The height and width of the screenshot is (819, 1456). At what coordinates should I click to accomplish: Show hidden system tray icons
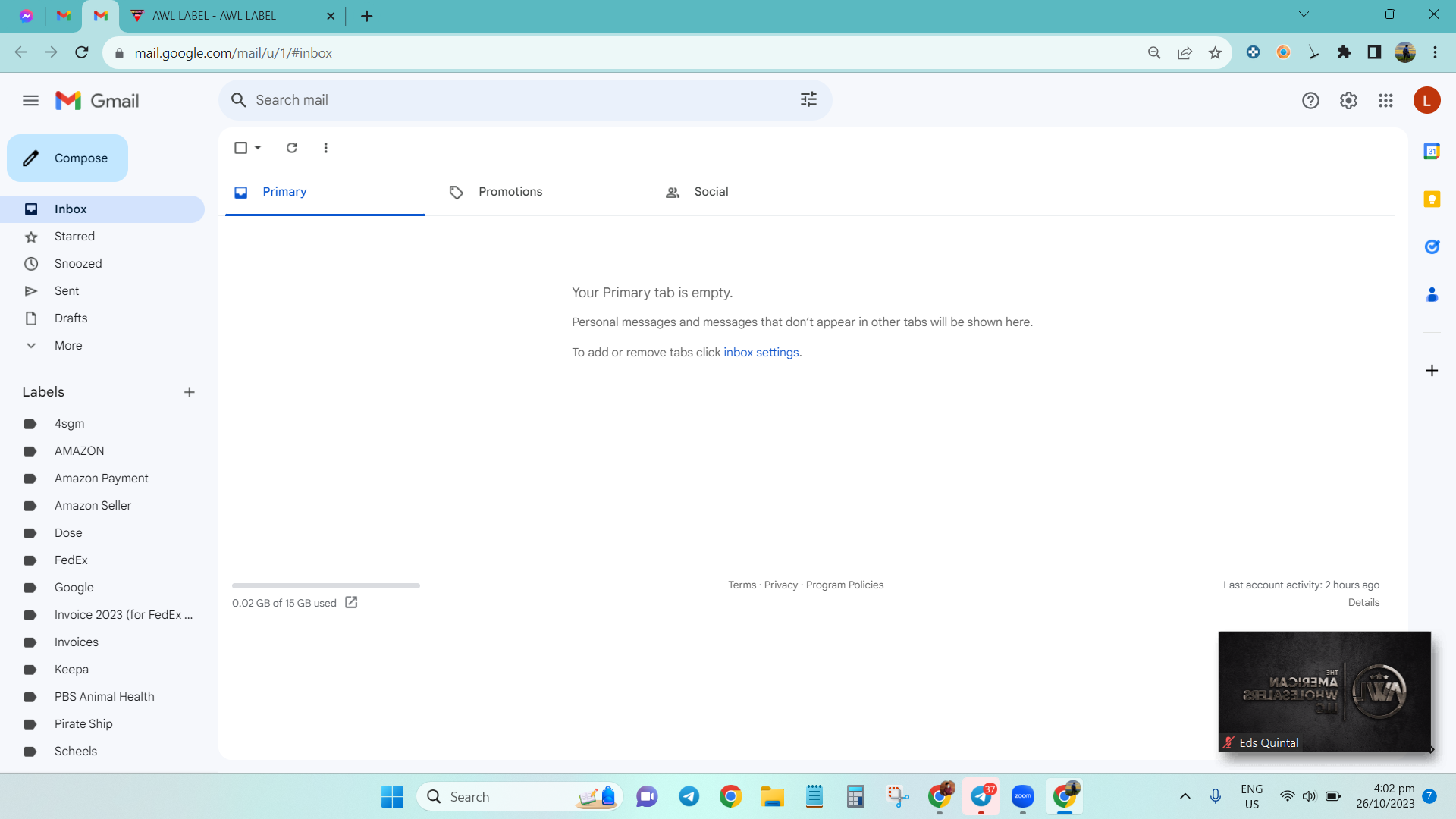tap(1185, 797)
